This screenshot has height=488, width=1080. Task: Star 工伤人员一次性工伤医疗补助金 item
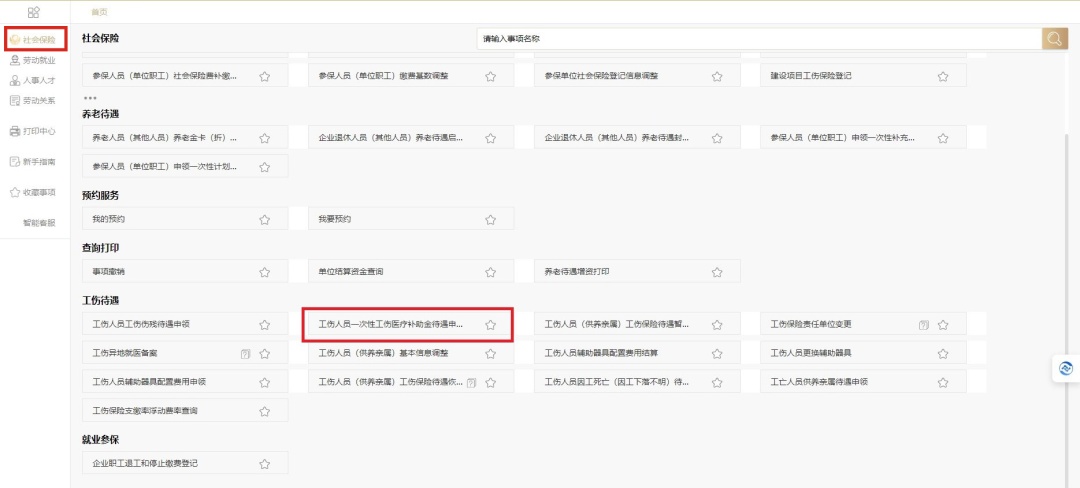[490, 325]
